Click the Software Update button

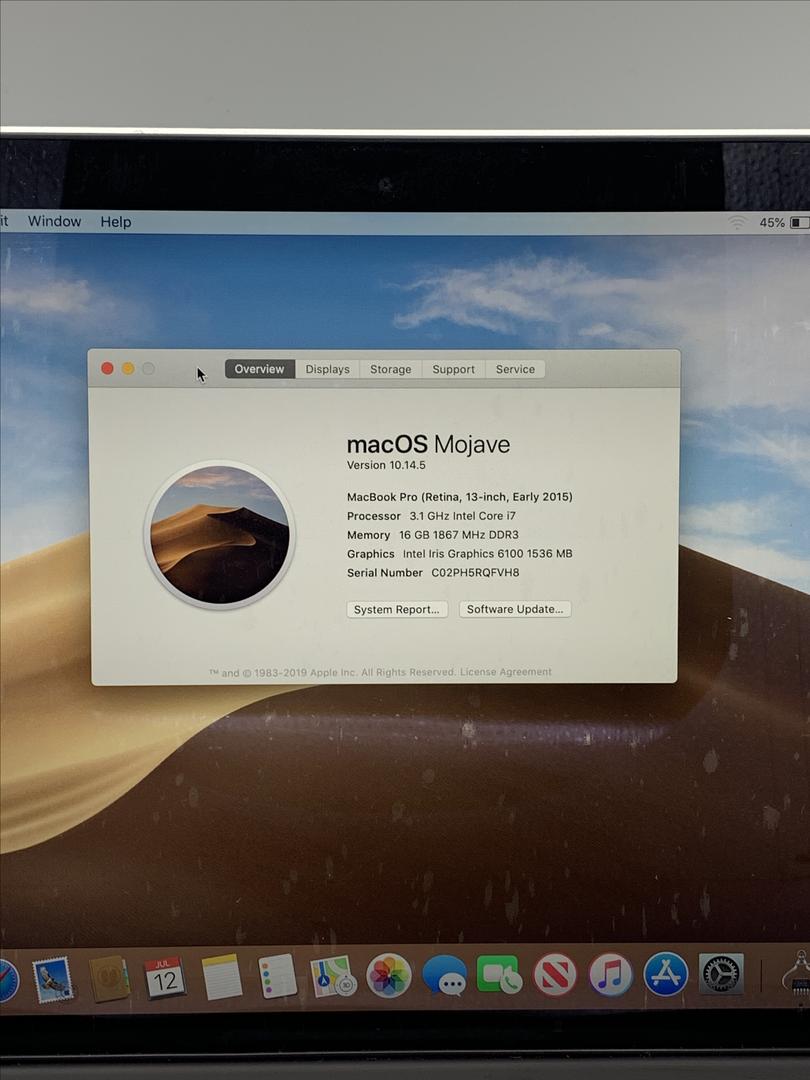tap(515, 609)
